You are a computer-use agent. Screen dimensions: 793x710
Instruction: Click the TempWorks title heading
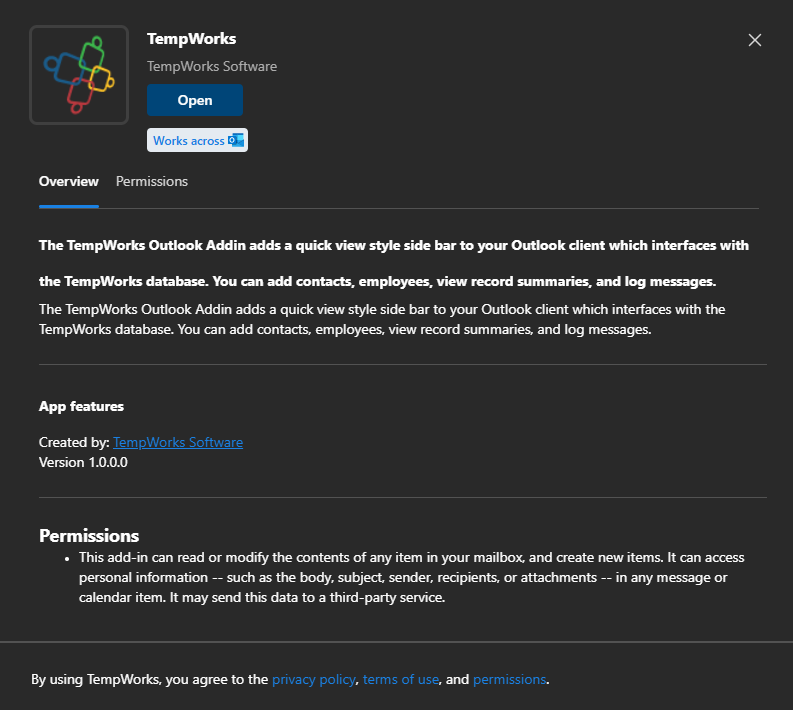[191, 39]
